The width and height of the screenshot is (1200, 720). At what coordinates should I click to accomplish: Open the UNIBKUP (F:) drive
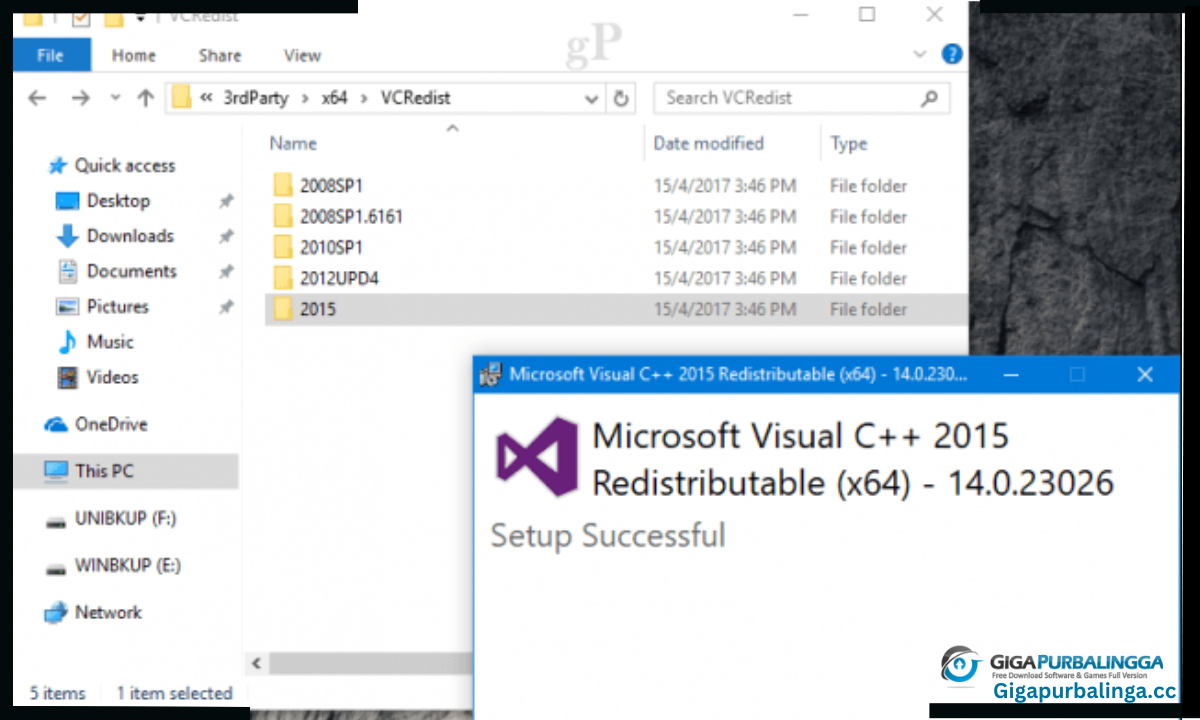(x=126, y=519)
